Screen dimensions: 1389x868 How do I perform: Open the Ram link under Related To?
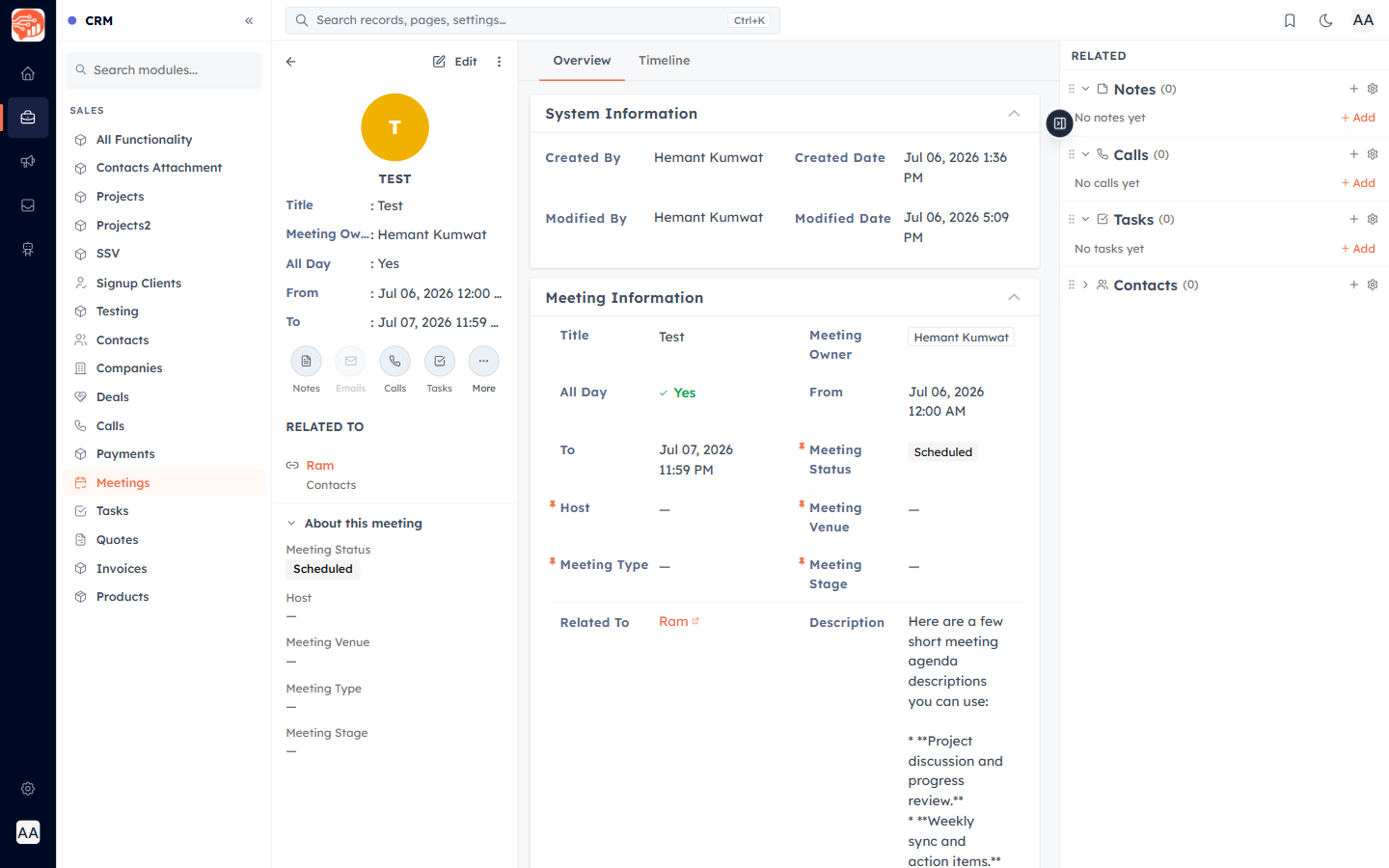tap(320, 466)
